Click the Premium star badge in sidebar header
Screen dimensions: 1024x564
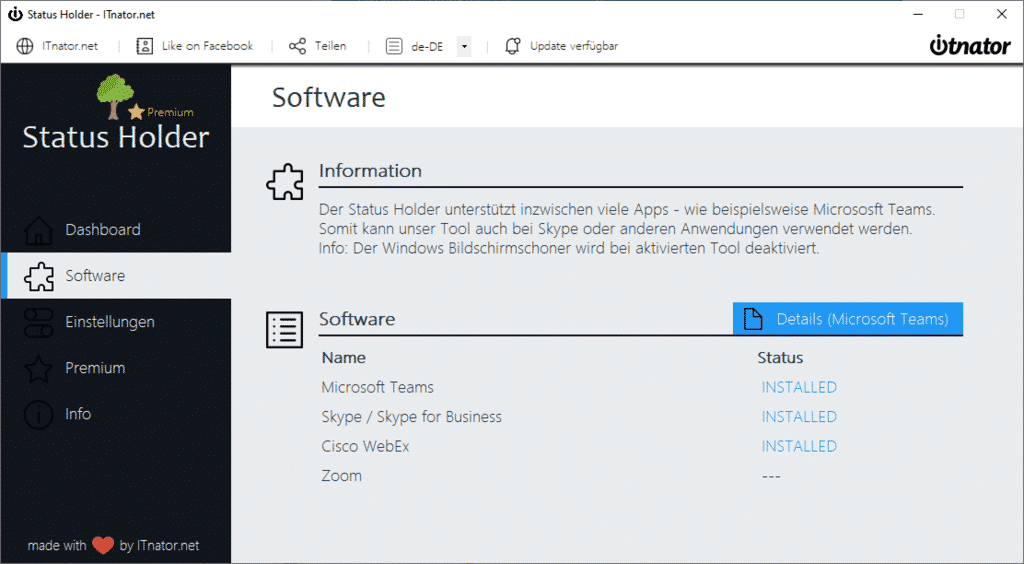pyautogui.click(x=161, y=112)
